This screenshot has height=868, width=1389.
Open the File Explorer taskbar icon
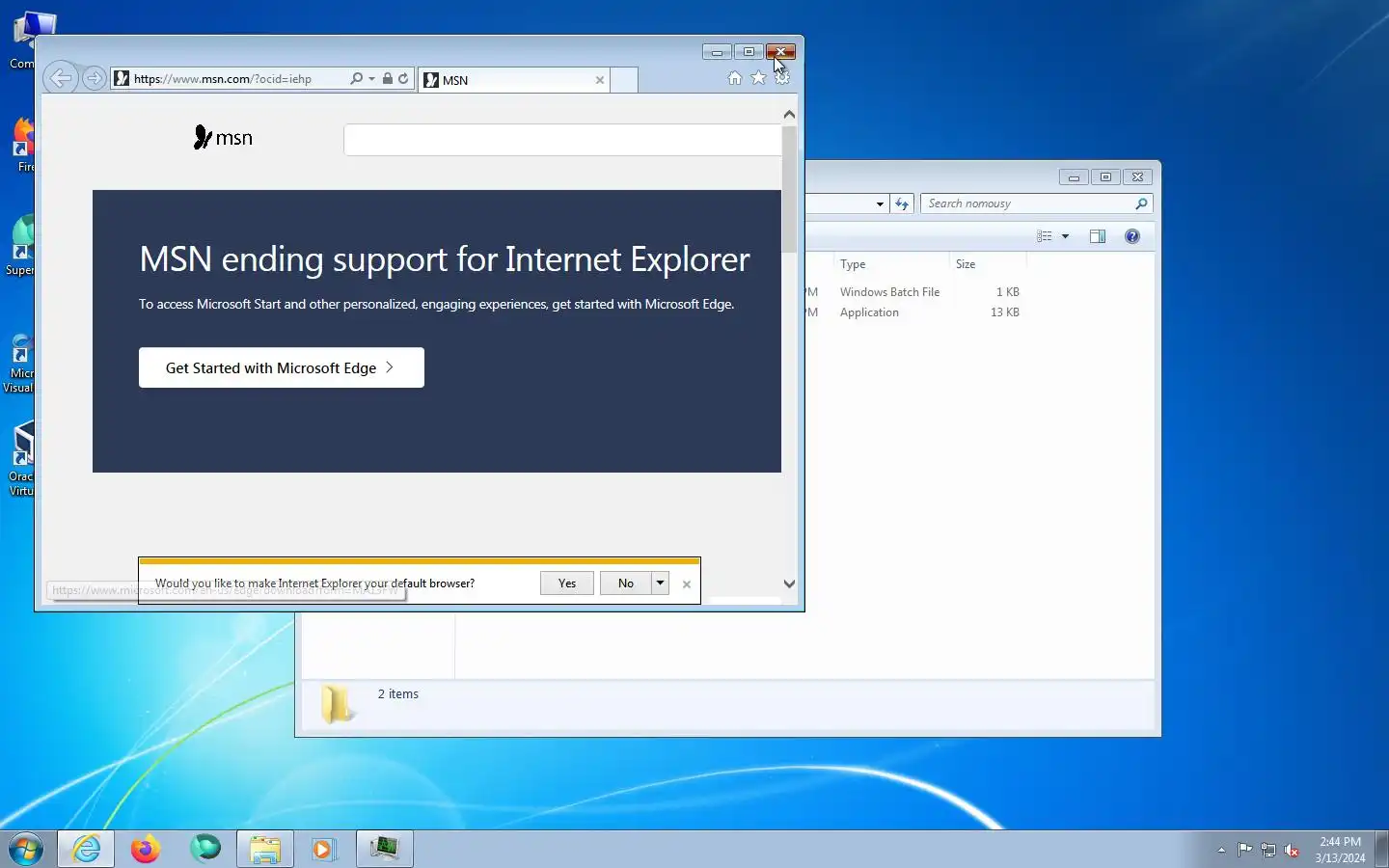[x=265, y=849]
